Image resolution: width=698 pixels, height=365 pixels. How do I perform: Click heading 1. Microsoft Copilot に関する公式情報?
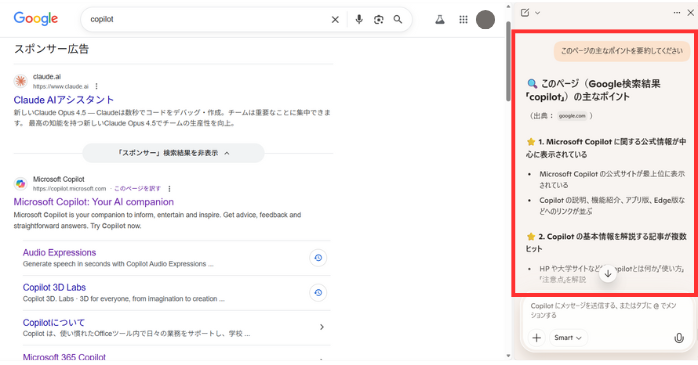pyautogui.click(x=606, y=148)
